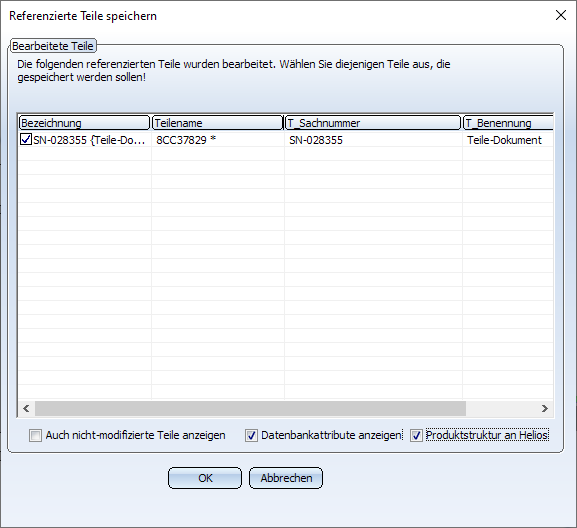
Task: Click Teilename cell 8CC37829 *
Action: [186, 140]
